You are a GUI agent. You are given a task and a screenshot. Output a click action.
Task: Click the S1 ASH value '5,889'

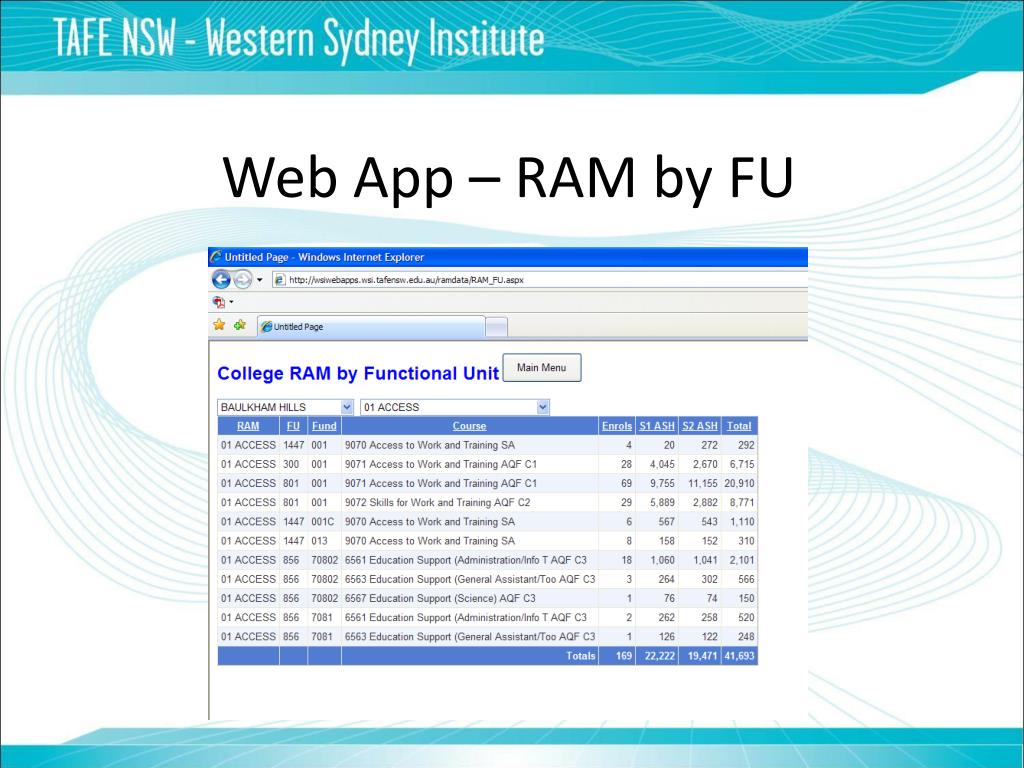(662, 503)
